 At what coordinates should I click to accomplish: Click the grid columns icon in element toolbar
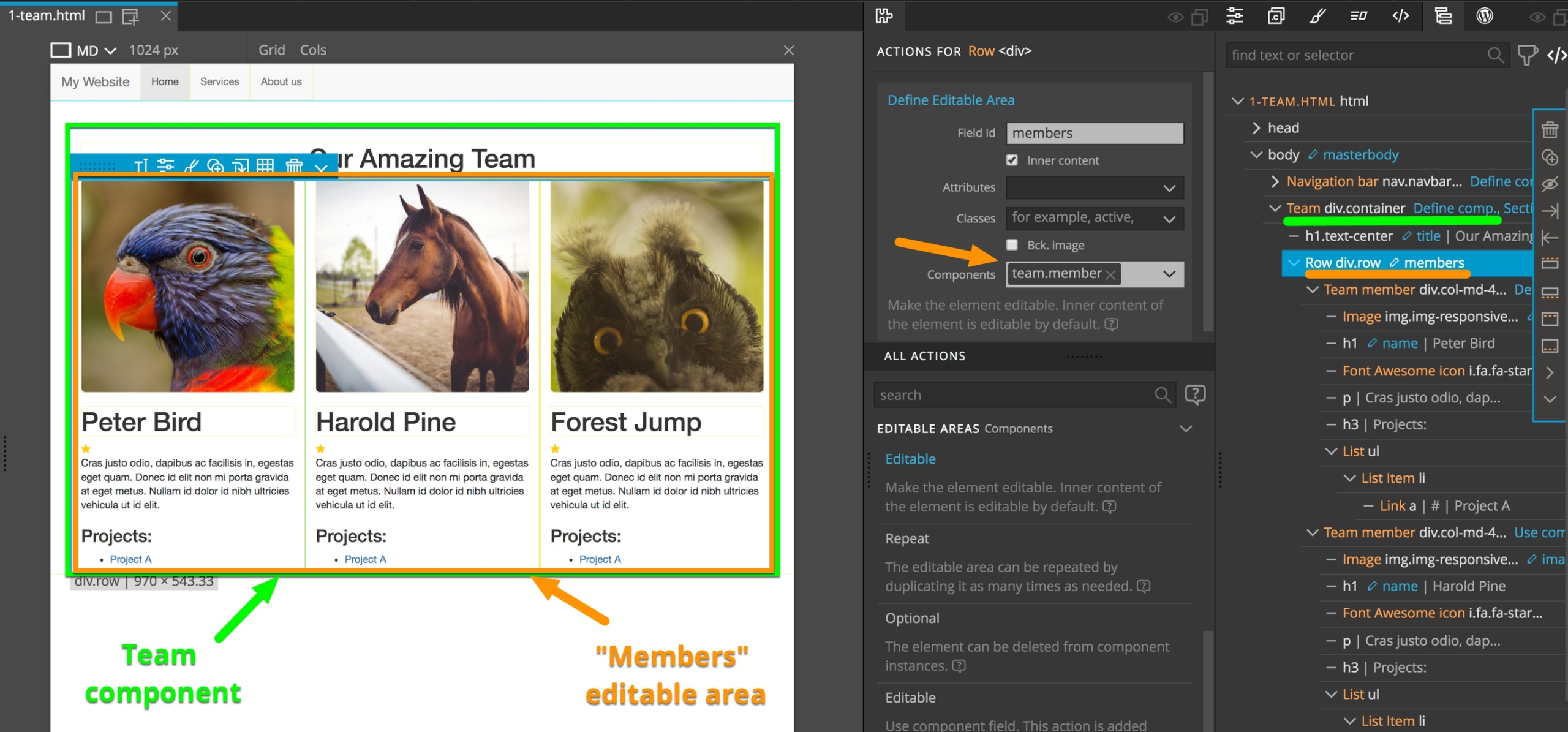[265, 165]
